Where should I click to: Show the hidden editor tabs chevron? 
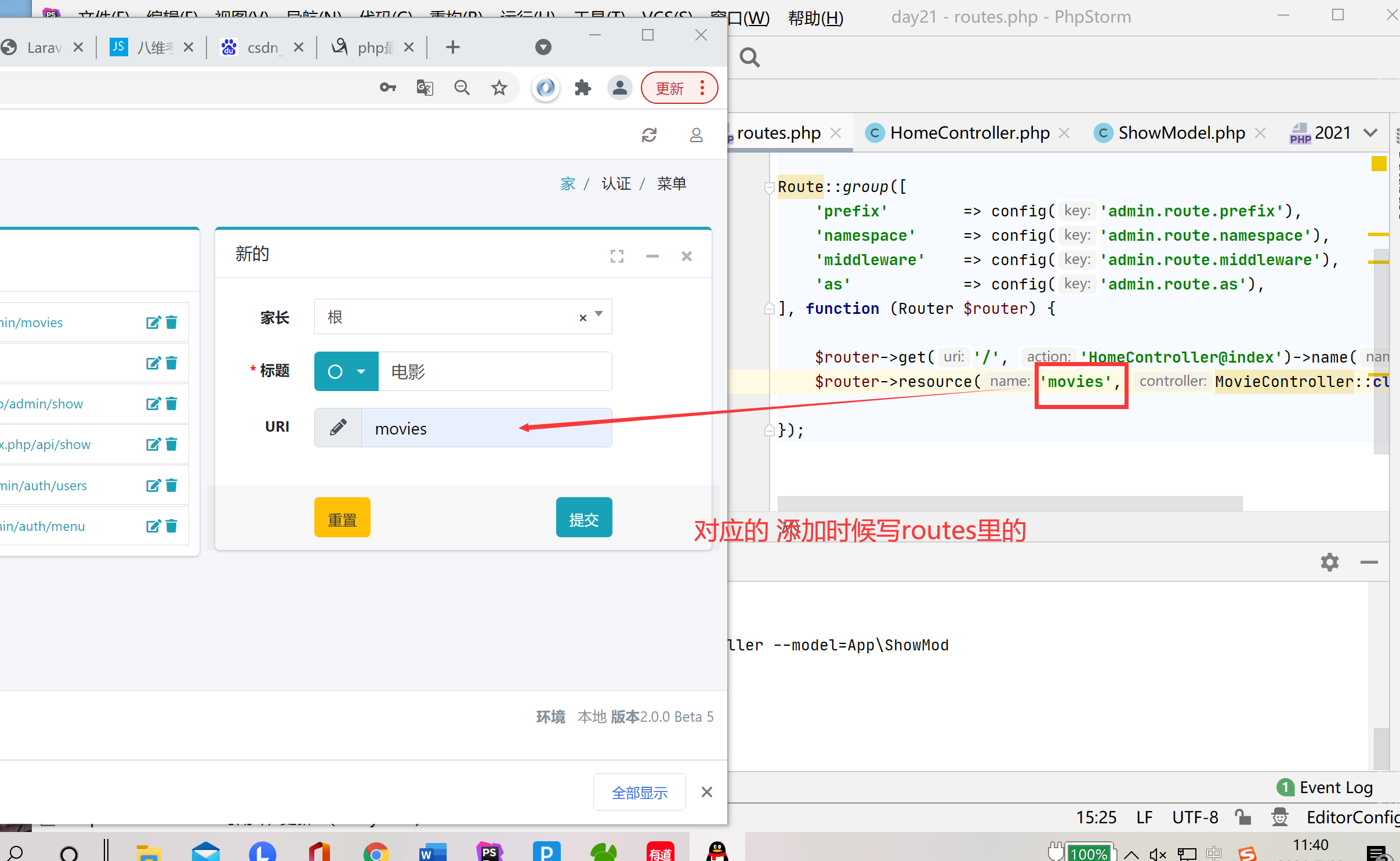pos(1370,133)
